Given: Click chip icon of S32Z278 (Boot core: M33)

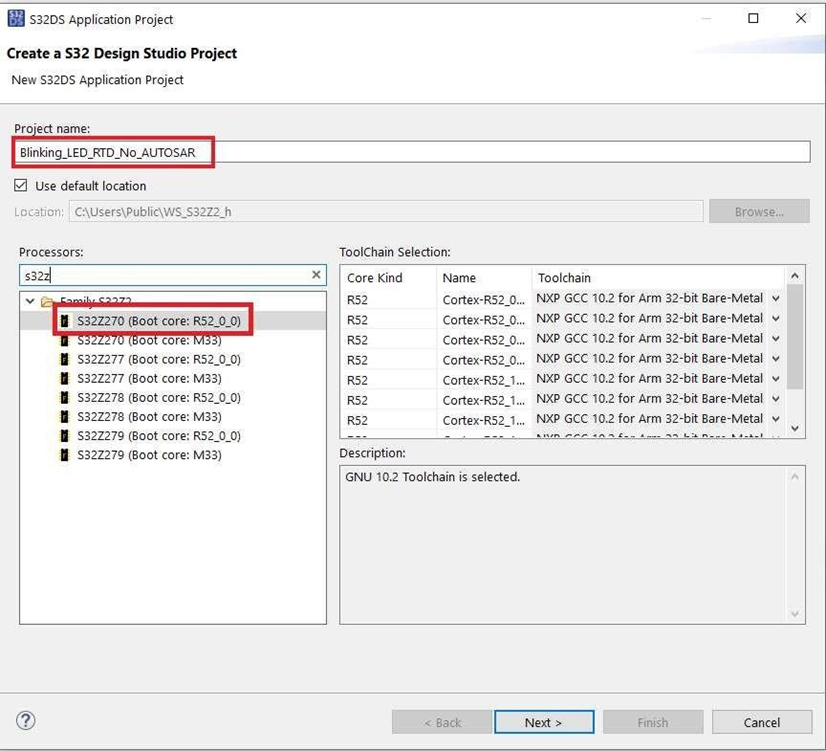Looking at the screenshot, I should (x=64, y=417).
